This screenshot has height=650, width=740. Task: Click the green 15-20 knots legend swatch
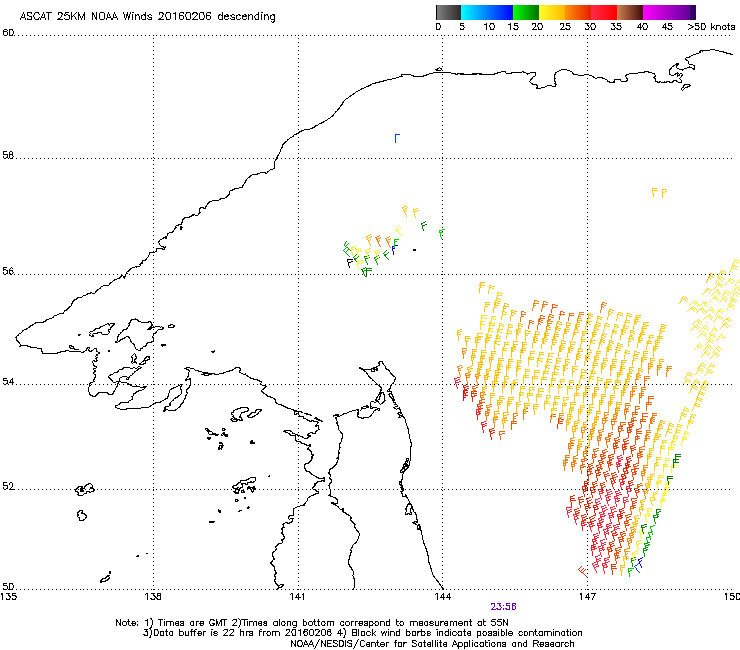pos(526,12)
